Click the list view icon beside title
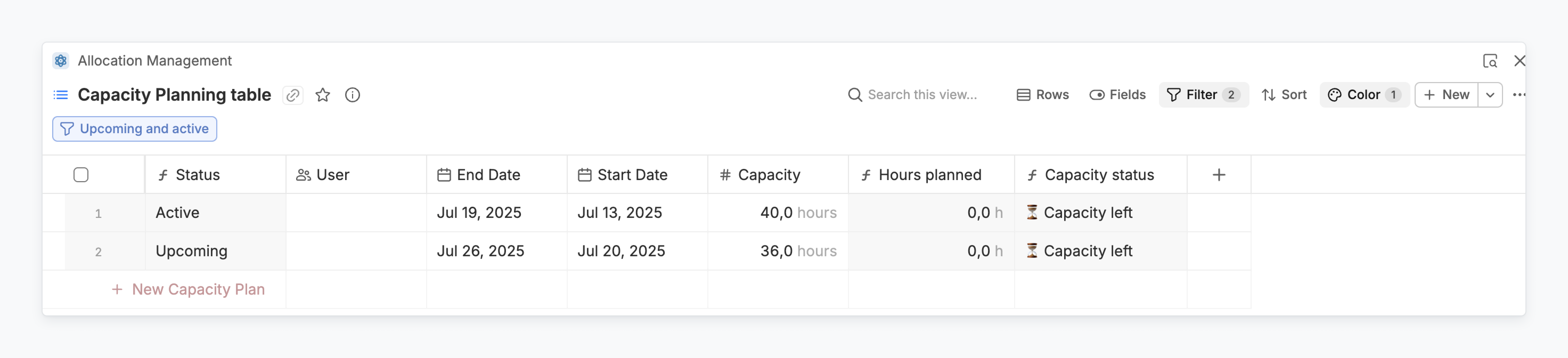Image resolution: width=1568 pixels, height=358 pixels. pos(61,95)
